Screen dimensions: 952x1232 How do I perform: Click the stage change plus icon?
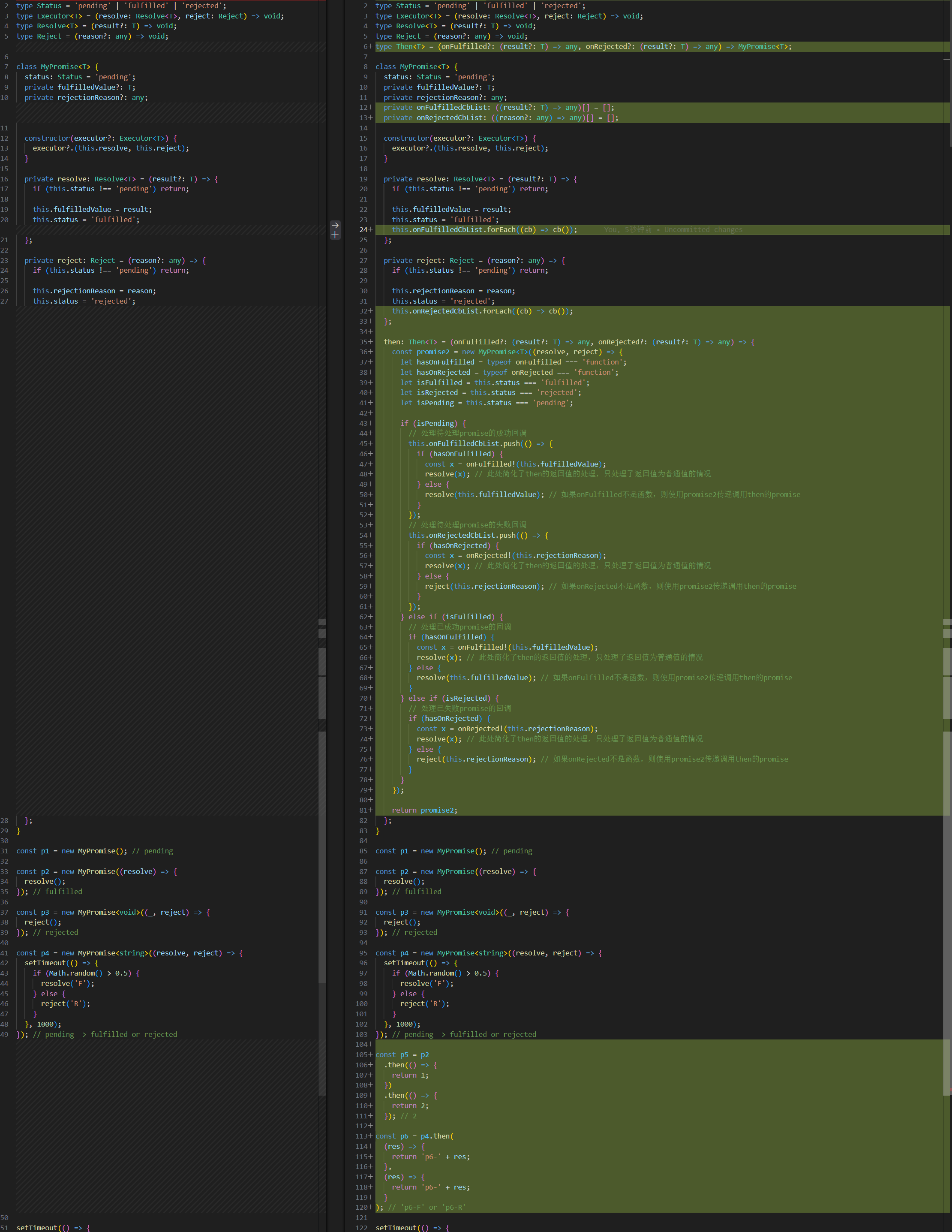[335, 235]
